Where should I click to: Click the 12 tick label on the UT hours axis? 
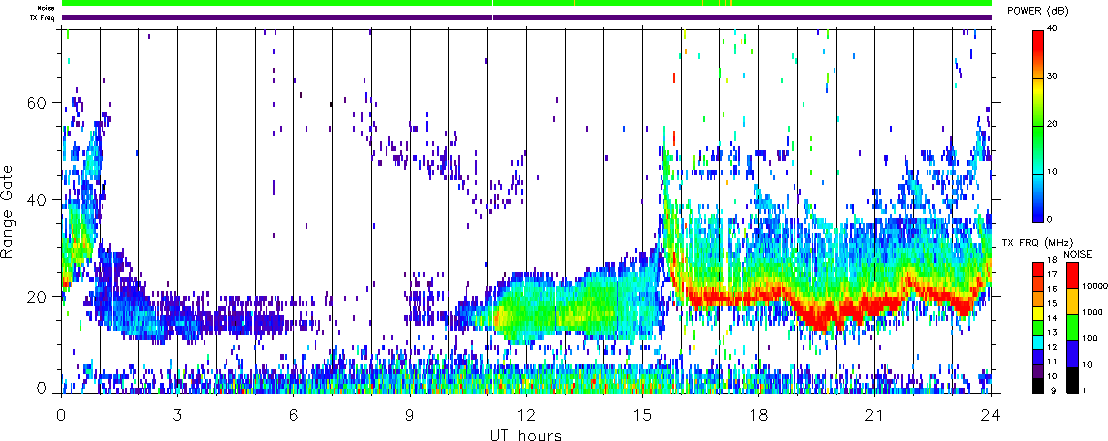(526, 415)
